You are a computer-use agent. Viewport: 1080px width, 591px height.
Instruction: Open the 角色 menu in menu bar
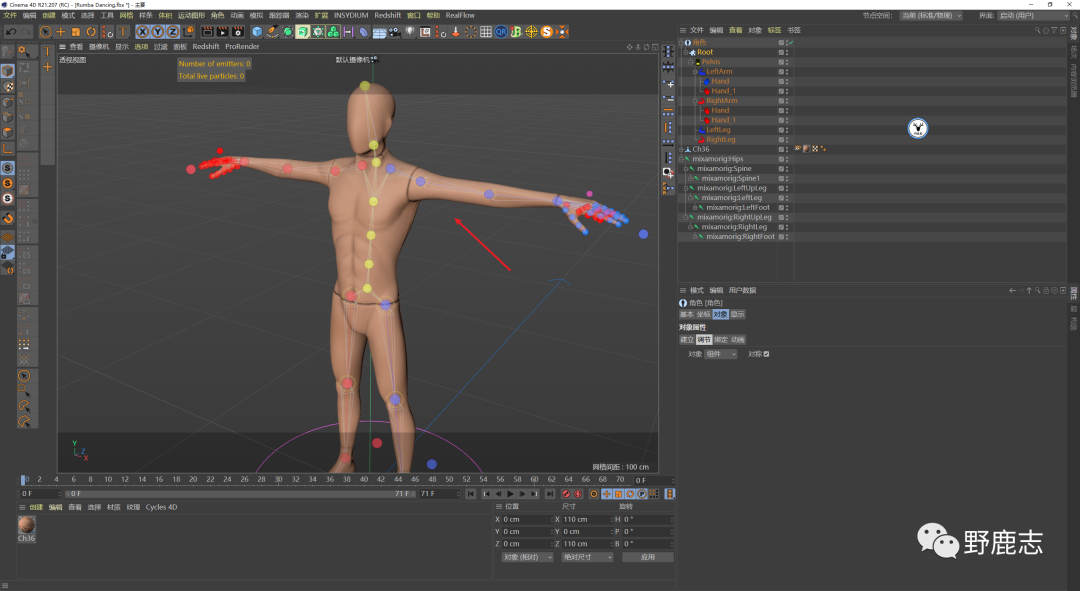[x=217, y=16]
